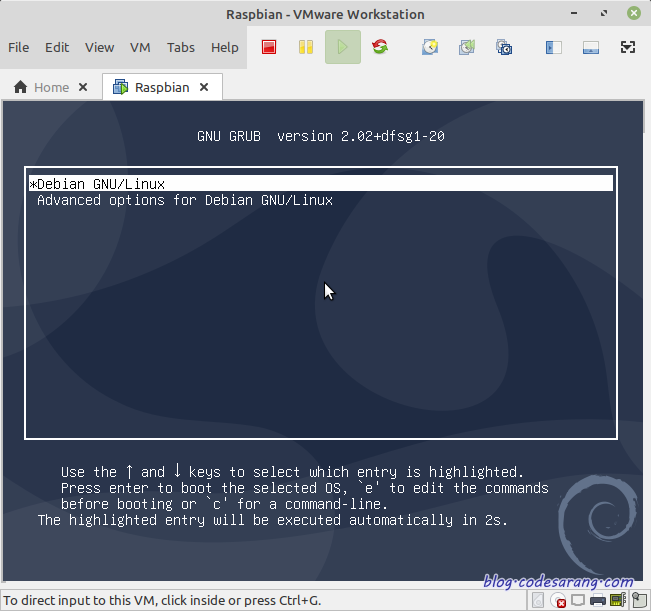Open the Tabs menu
Screen dimensions: 651x611
point(181,47)
